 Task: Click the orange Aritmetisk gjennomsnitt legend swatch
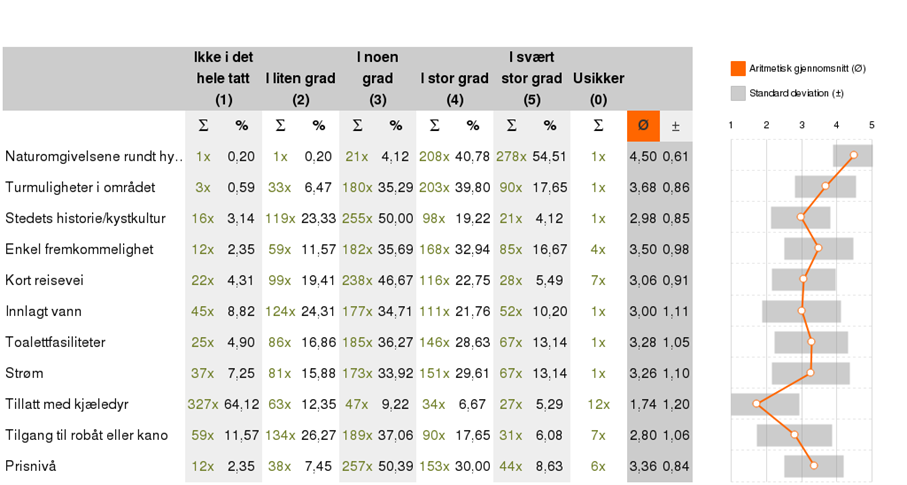click(x=738, y=68)
